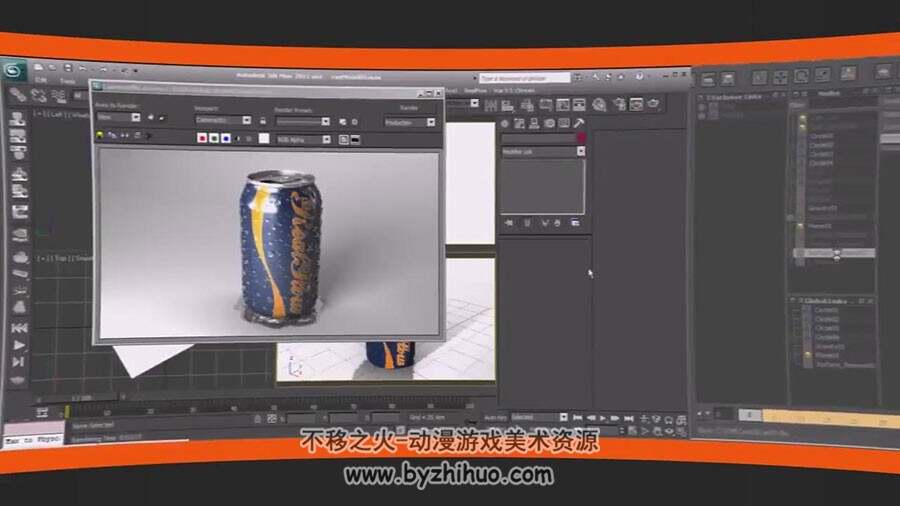900x506 pixels.
Task: Click Clear icon in render window toolbar
Action: (149, 136)
